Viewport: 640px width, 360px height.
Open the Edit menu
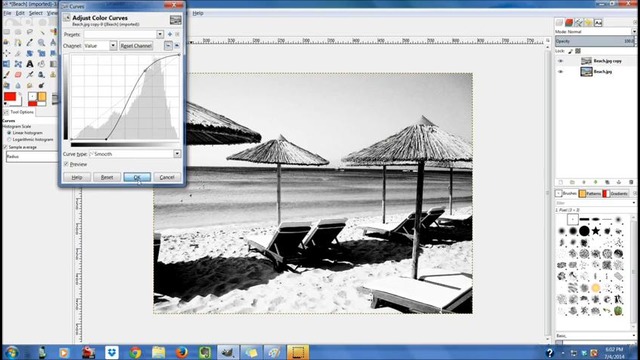pyautogui.click(x=20, y=13)
